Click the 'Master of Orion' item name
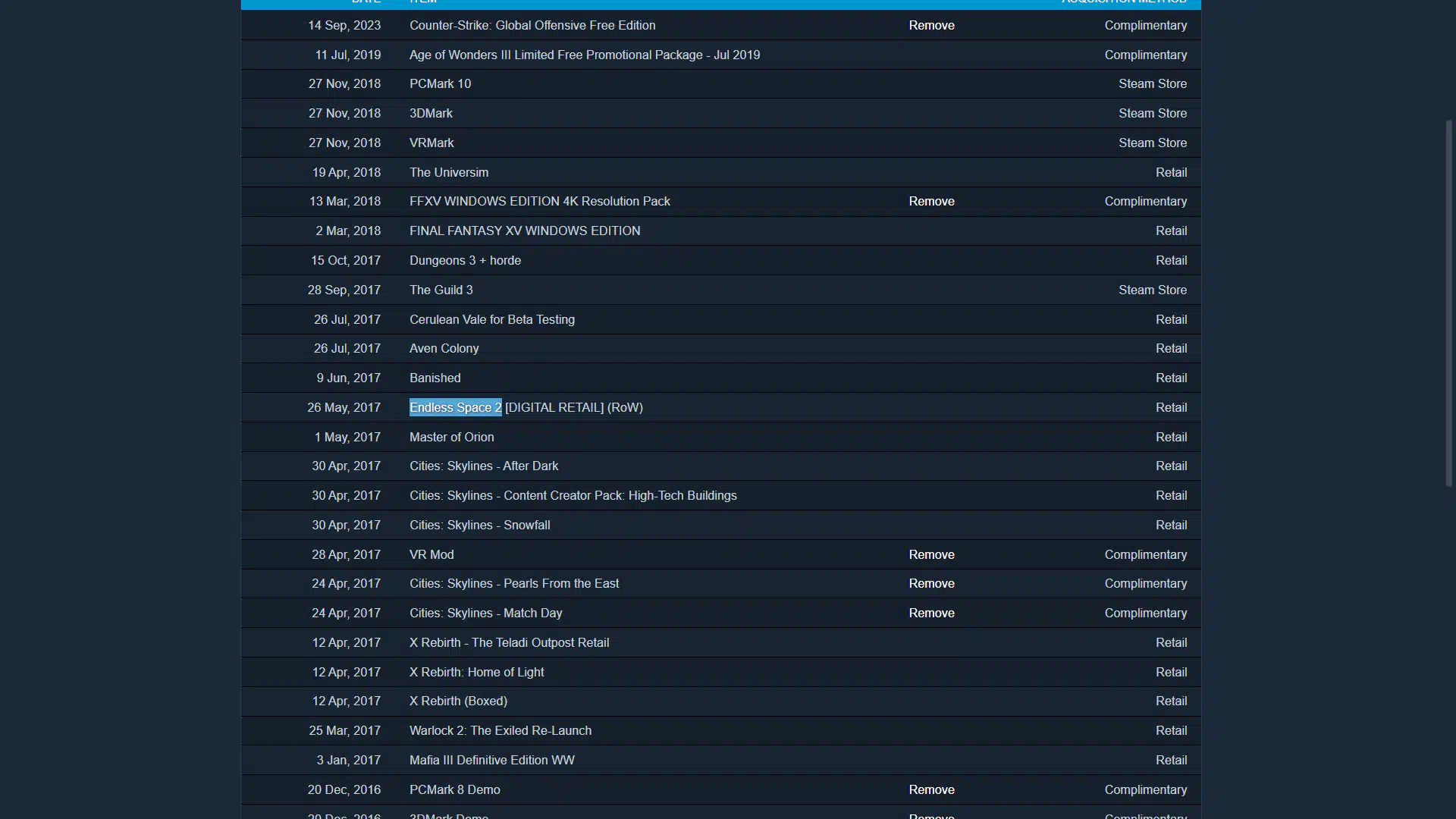Image resolution: width=1456 pixels, height=819 pixels. pyautogui.click(x=451, y=437)
